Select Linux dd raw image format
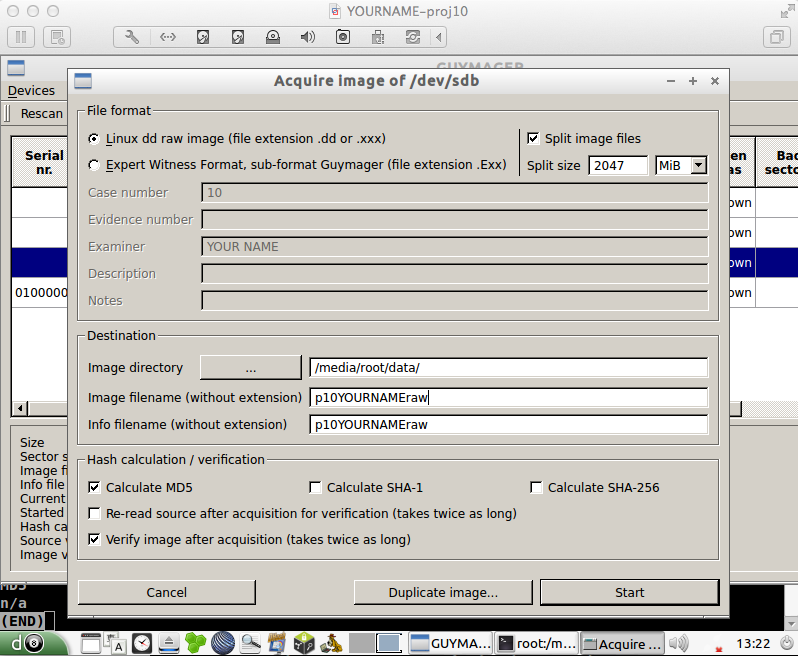The width and height of the screenshot is (798, 656). (x=94, y=138)
